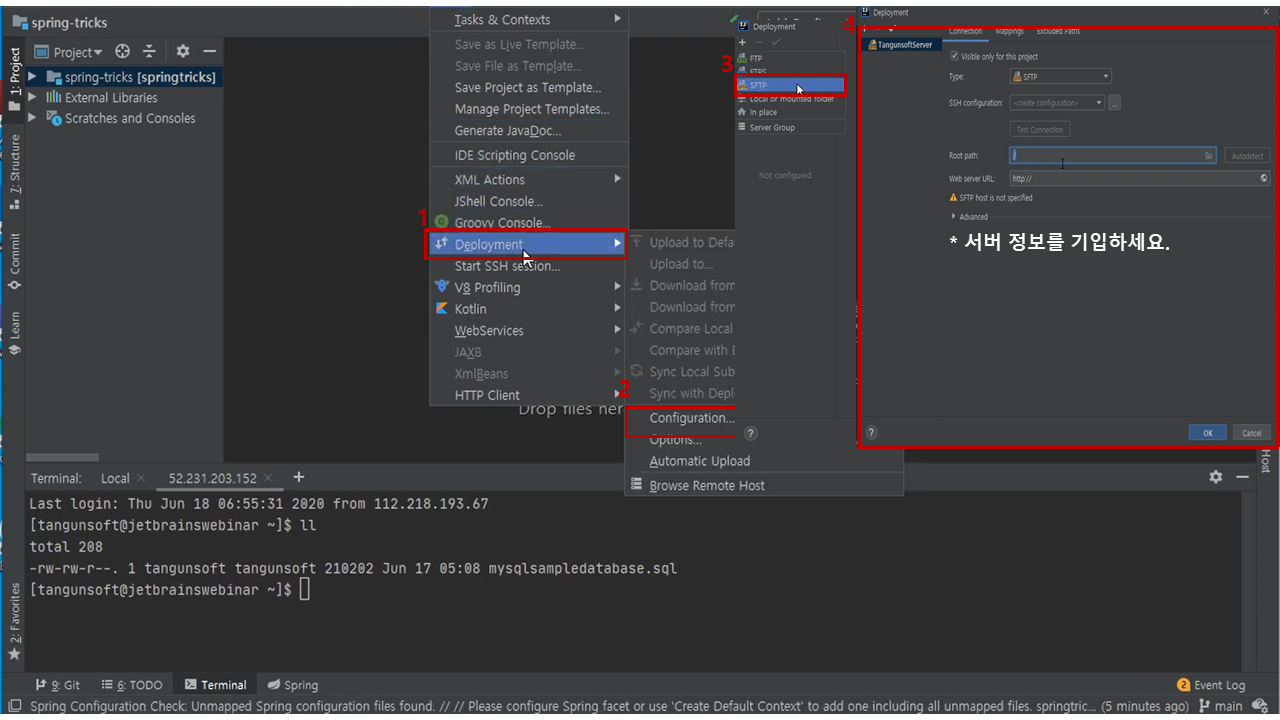This screenshot has height=720, width=1280.
Task: Click the help question mark in Deployment dialog
Action: pyautogui.click(x=871, y=432)
